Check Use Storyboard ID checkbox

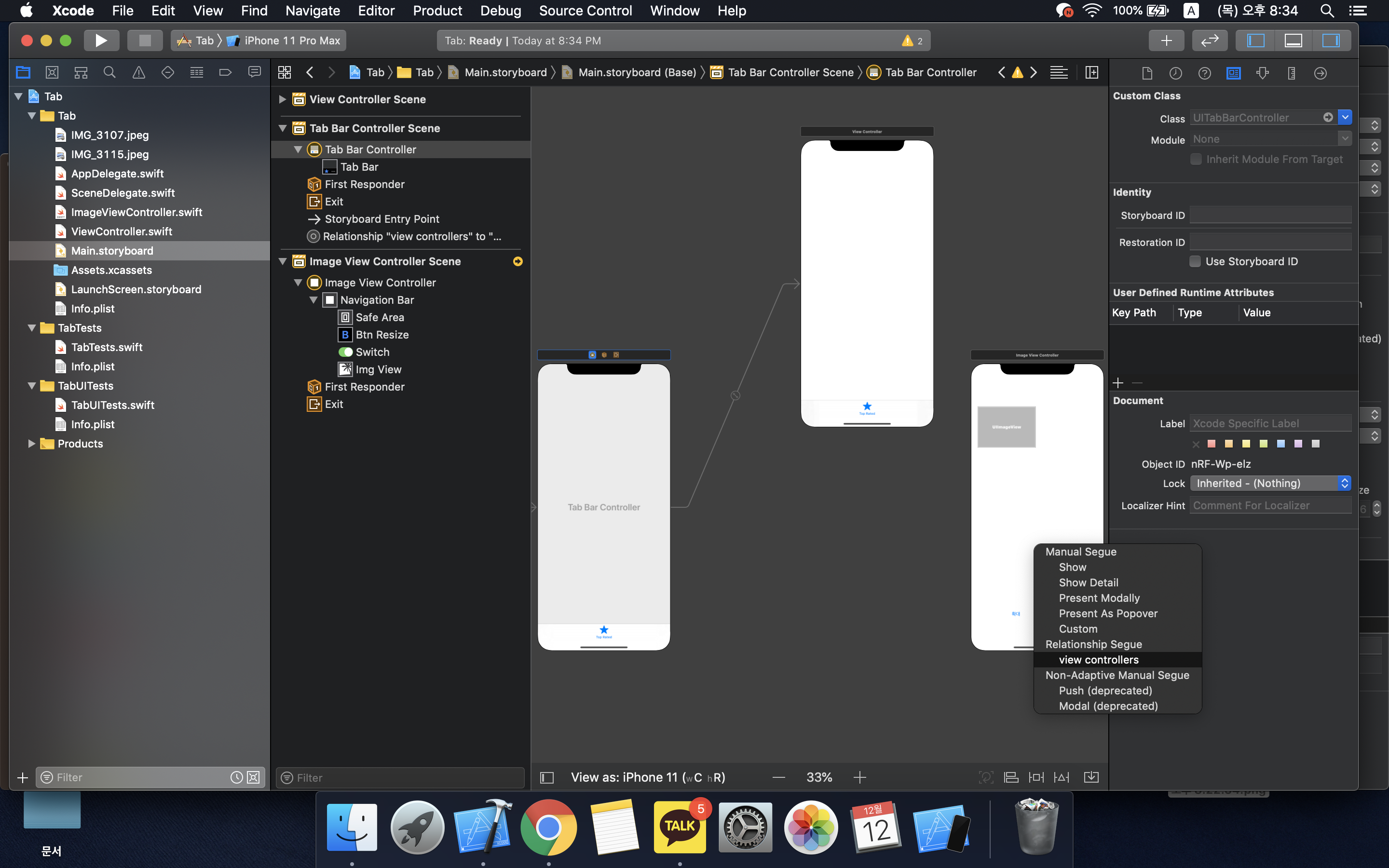(x=1196, y=261)
